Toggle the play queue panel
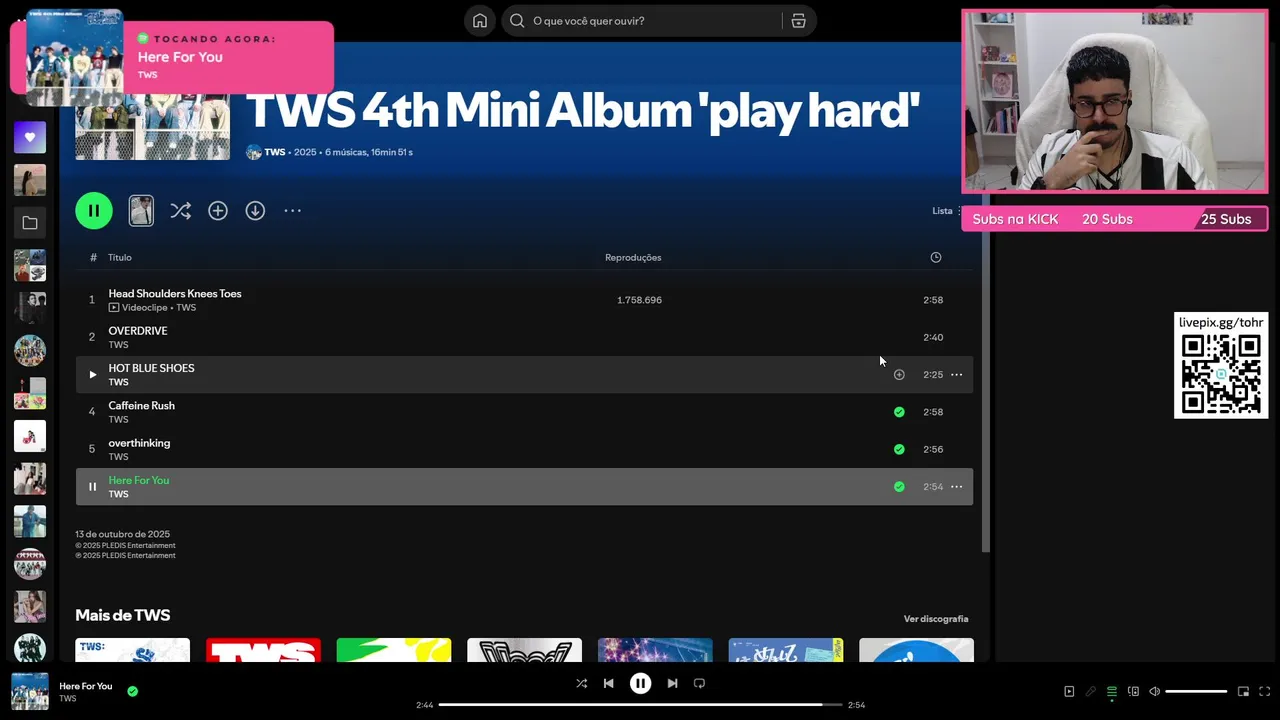Image resolution: width=1280 pixels, height=720 pixels. click(1111, 691)
